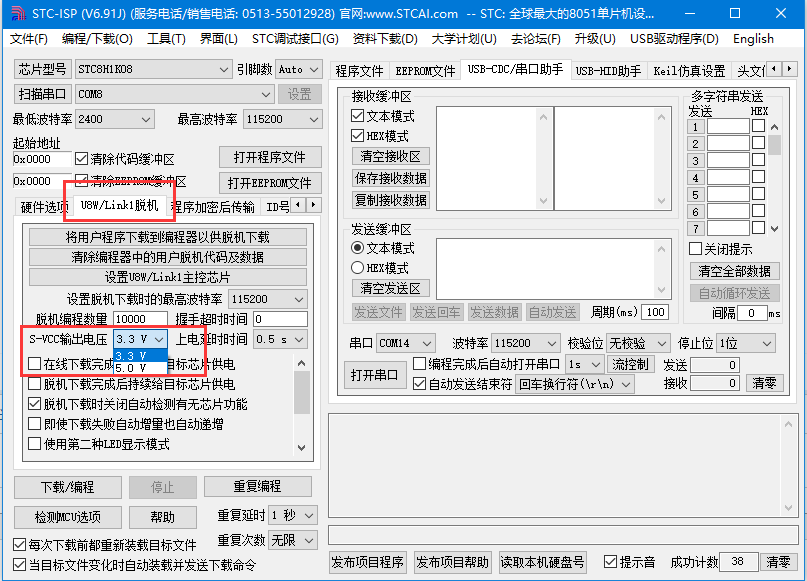Toggle 提示音 checkbox
Image resolution: width=807 pixels, height=581 pixels.
[x=610, y=561]
